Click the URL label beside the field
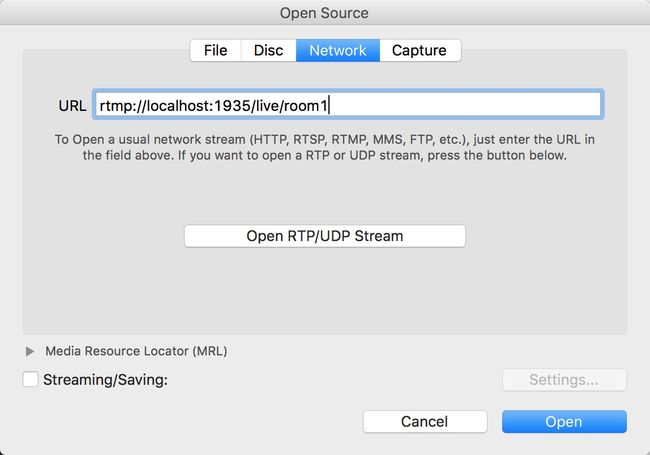 [x=73, y=106]
